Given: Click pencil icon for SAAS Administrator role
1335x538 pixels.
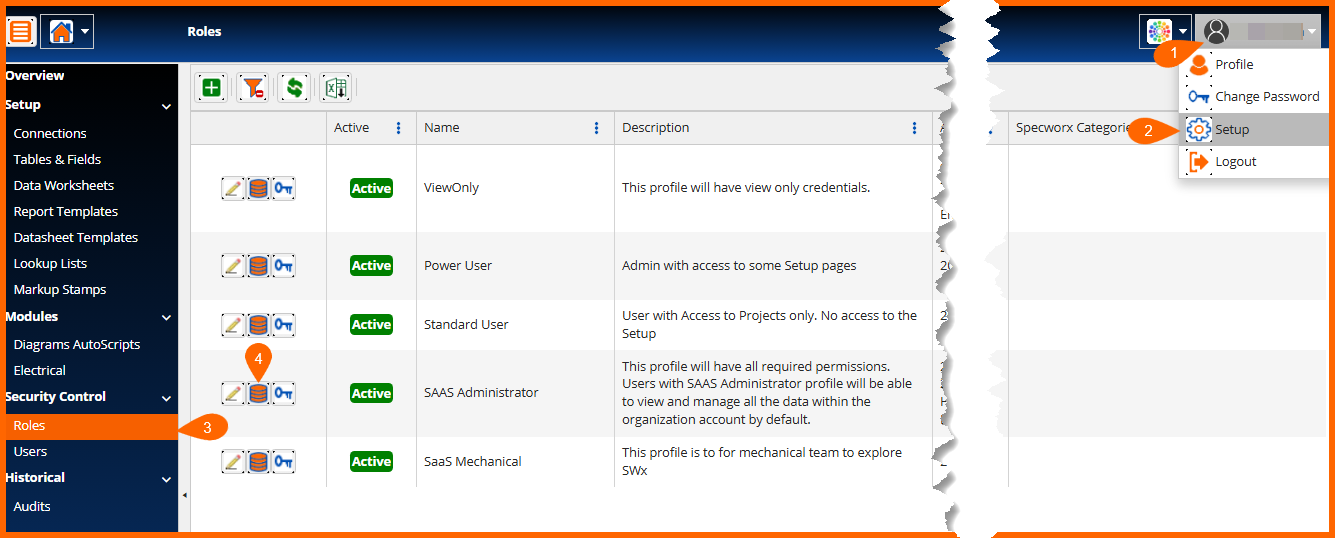Looking at the screenshot, I should click(232, 393).
